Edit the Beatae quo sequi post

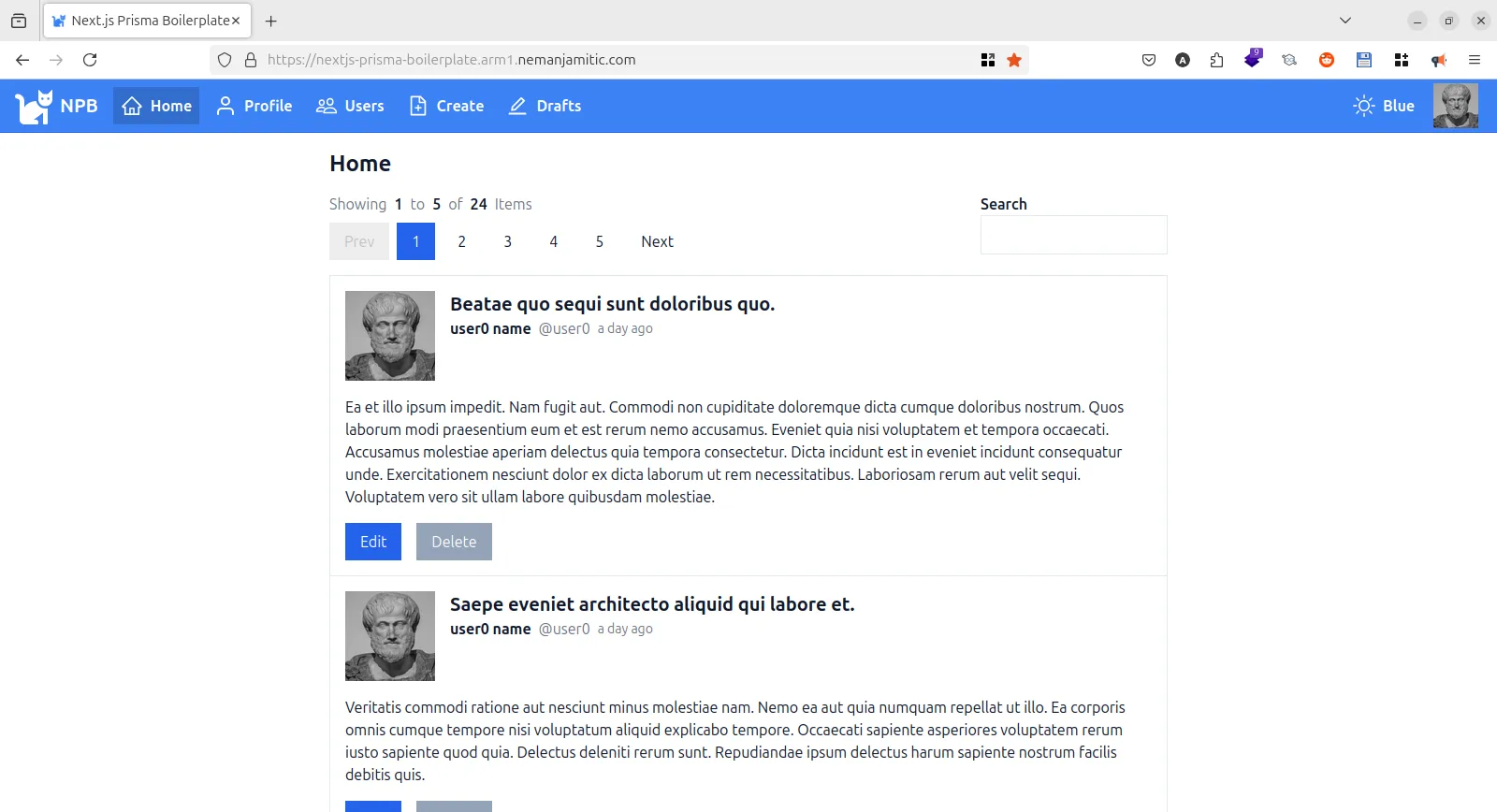[x=372, y=542]
